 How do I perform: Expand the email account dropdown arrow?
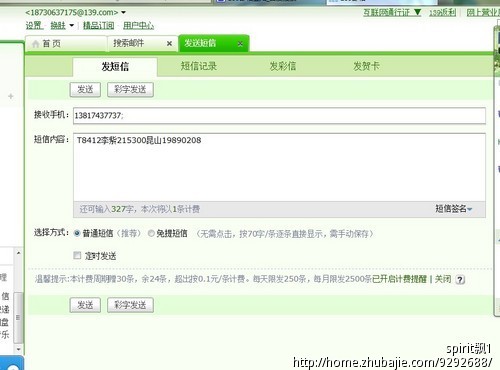coord(123,13)
